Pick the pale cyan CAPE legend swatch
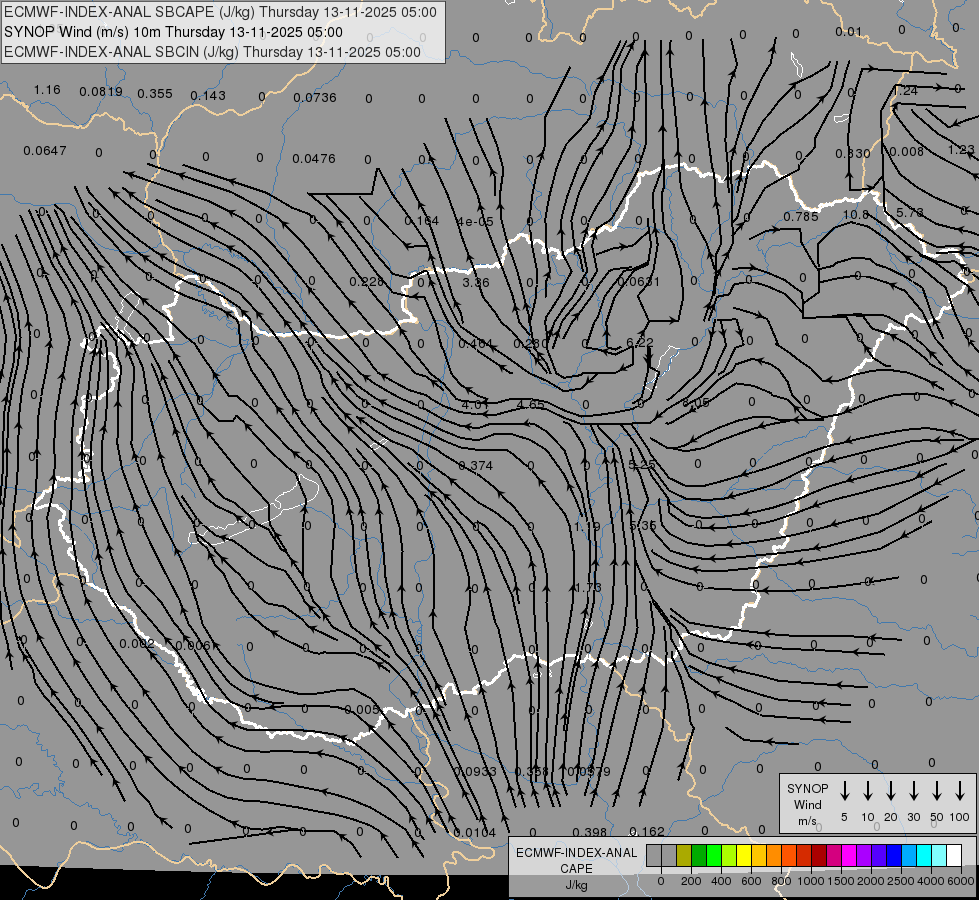979x900 pixels. point(938,855)
